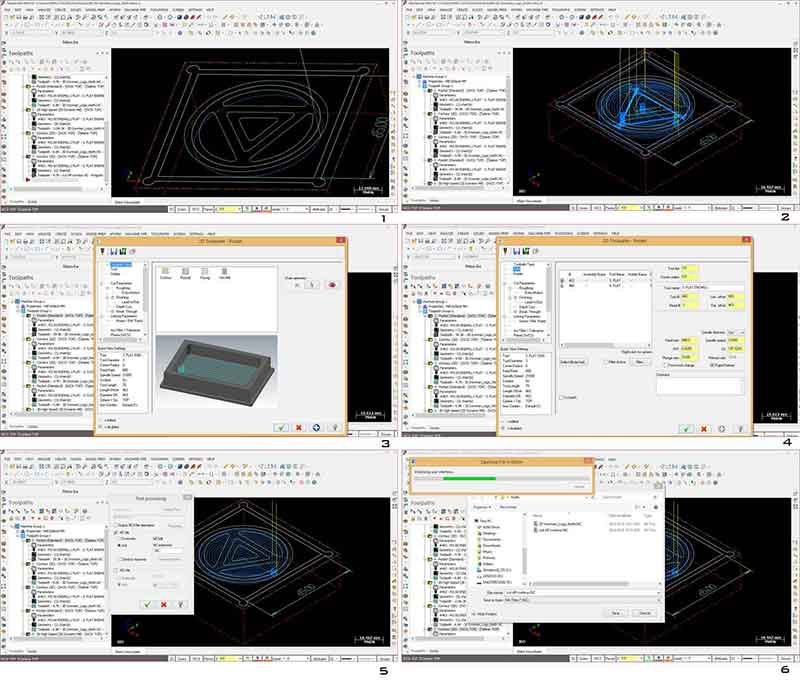Click apply circle icon in tool-page Pocket dialog
Image resolution: width=800 pixels, height=684 pixels.
tap(722, 429)
